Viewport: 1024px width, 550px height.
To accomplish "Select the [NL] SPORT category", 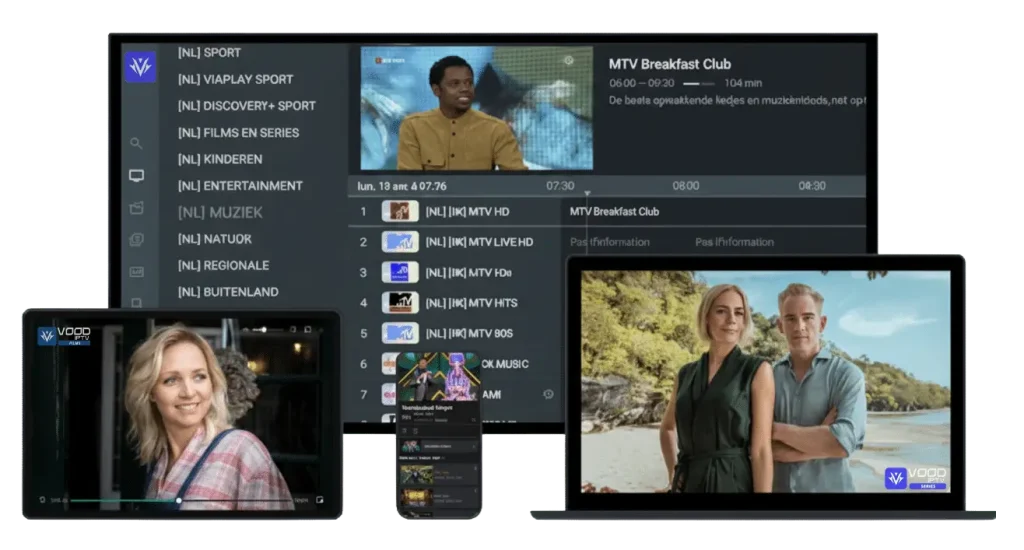I will pyautogui.click(x=210, y=53).
